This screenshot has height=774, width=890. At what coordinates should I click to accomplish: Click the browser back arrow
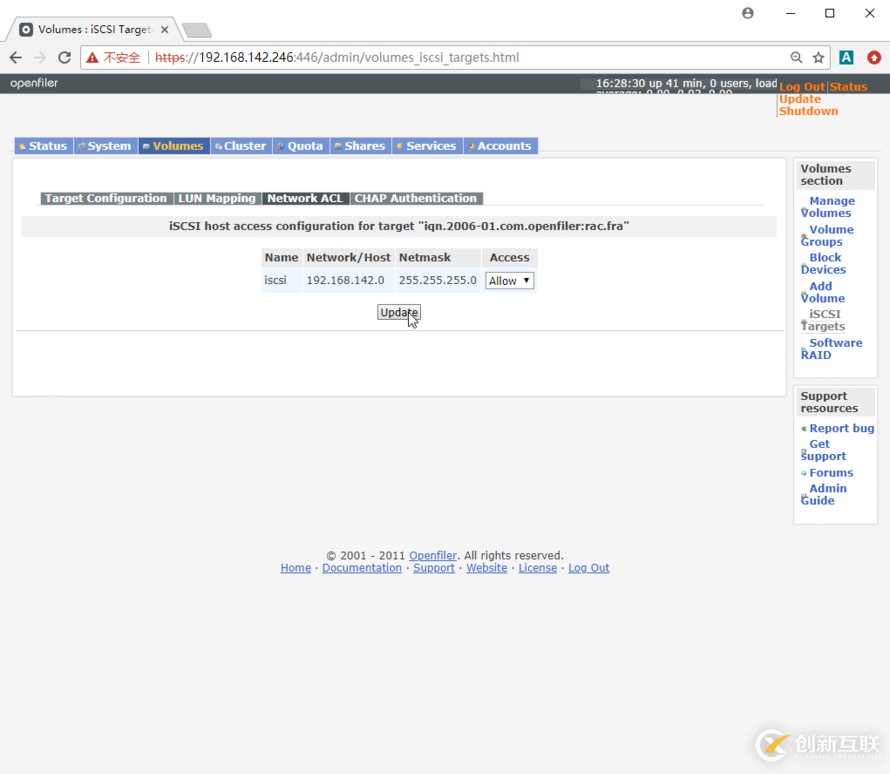16,58
